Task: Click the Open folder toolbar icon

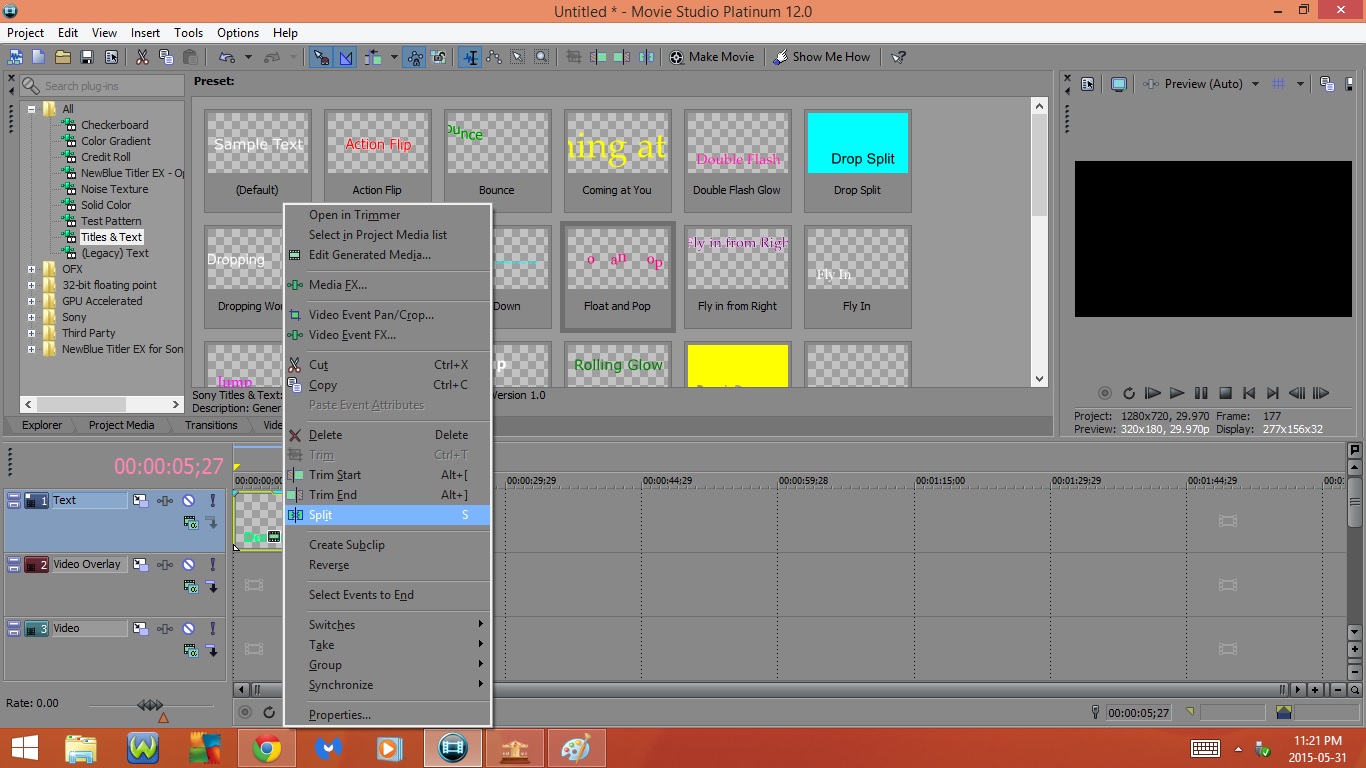Action: (x=63, y=57)
